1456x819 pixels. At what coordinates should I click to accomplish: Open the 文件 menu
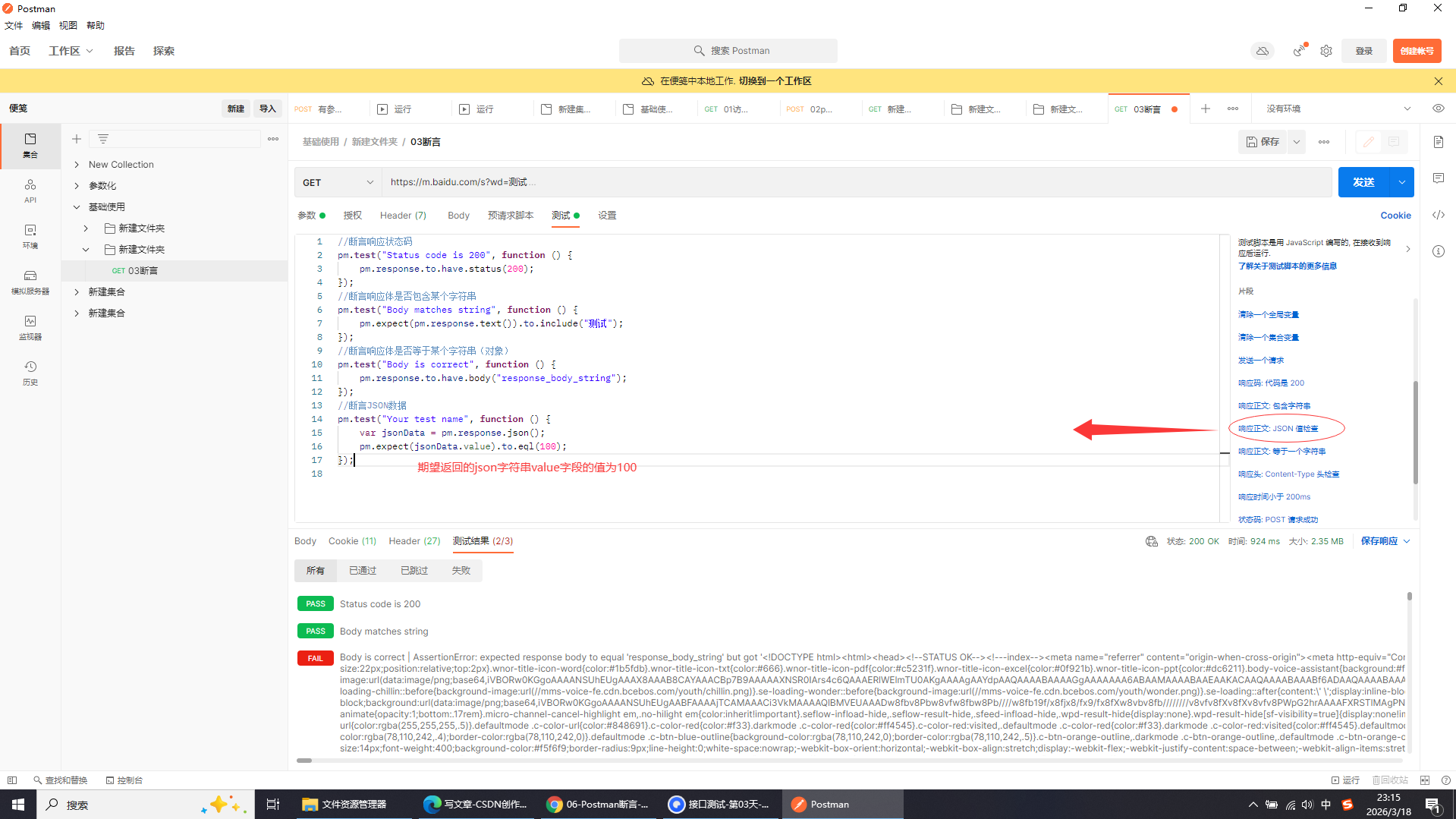coord(14,26)
